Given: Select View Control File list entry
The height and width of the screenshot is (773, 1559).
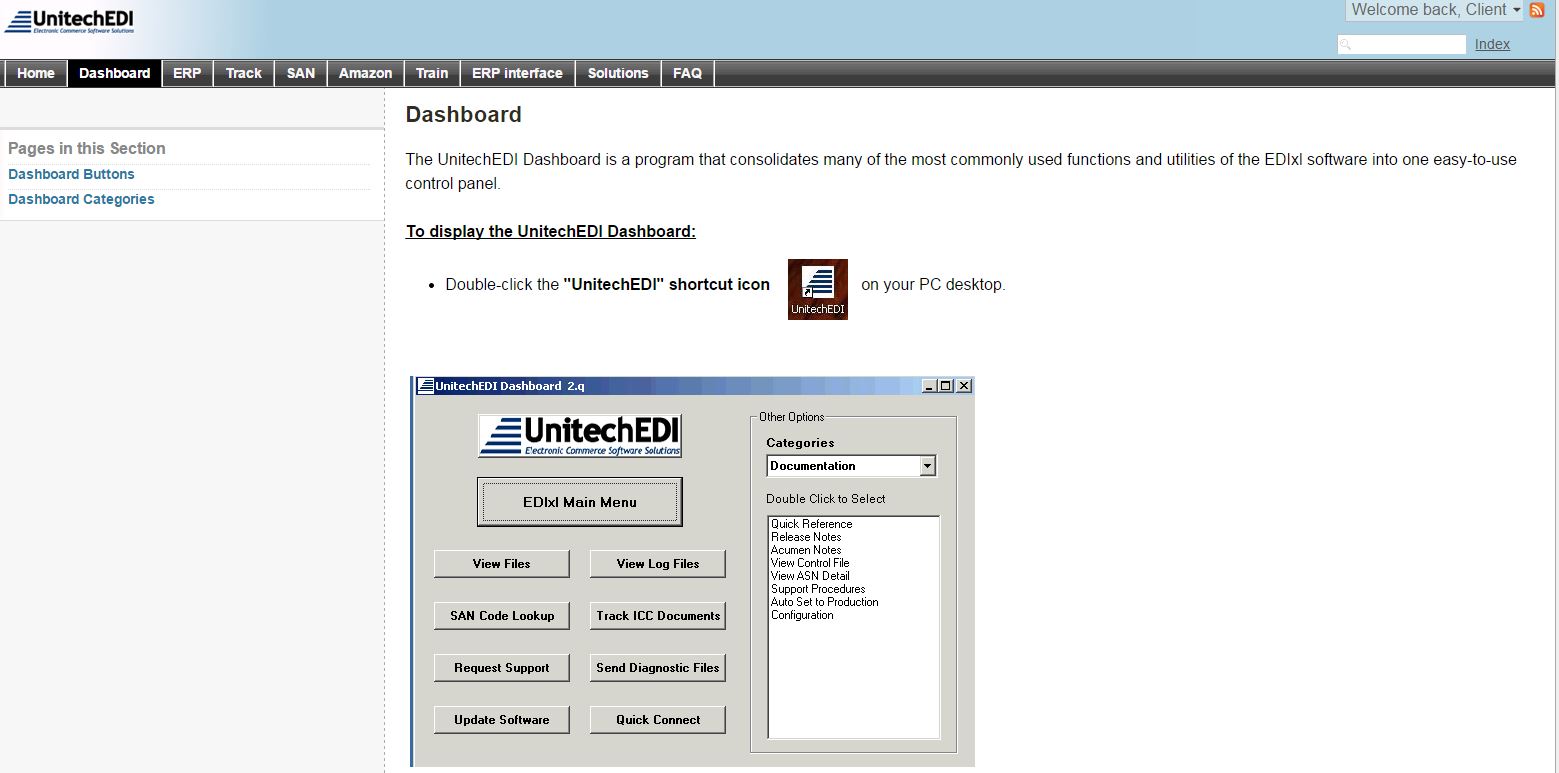Looking at the screenshot, I should 810,563.
